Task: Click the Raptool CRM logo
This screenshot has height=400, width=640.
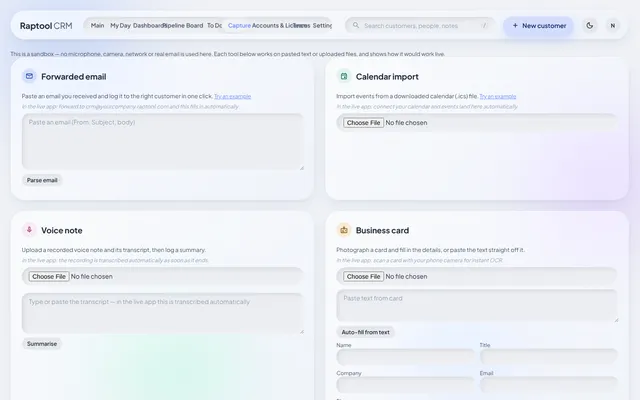Action: (46, 26)
